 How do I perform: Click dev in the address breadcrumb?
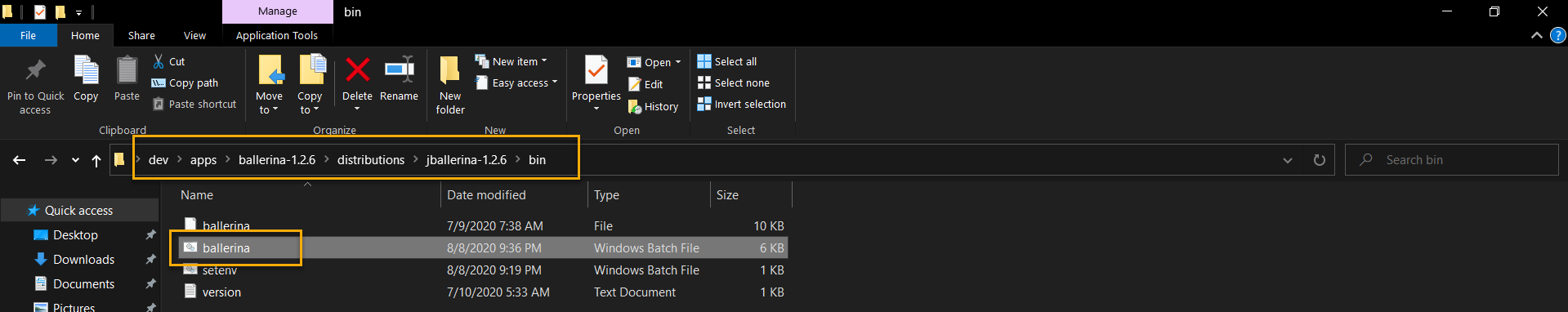click(x=159, y=160)
